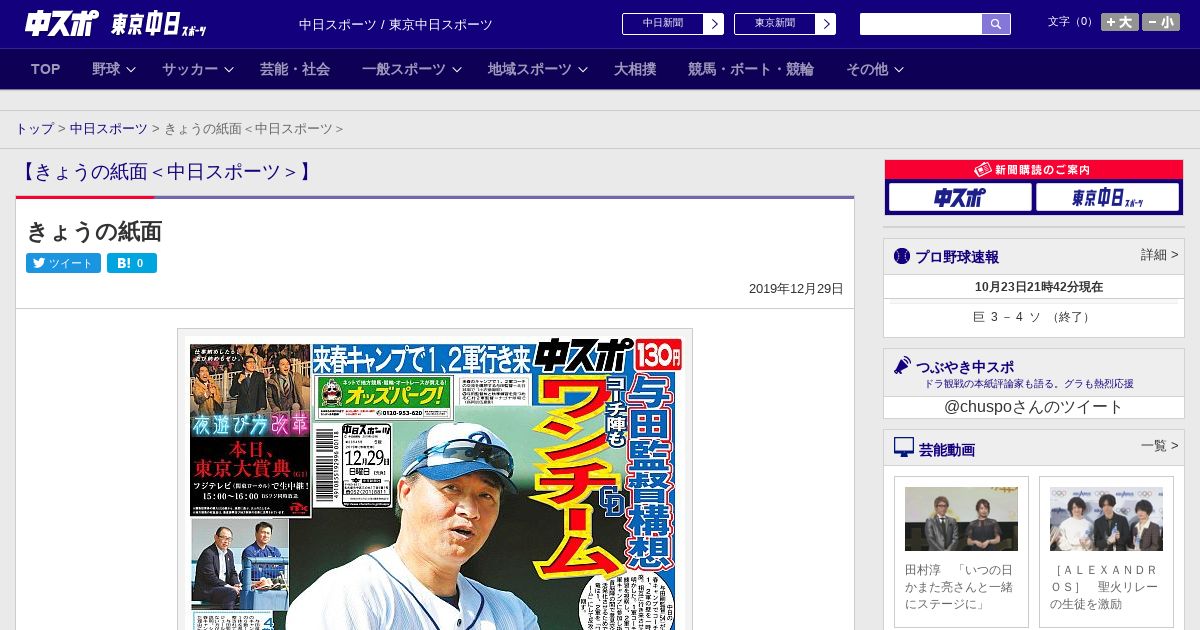
Task: Open the 野球 navigation menu
Action: (x=106, y=69)
